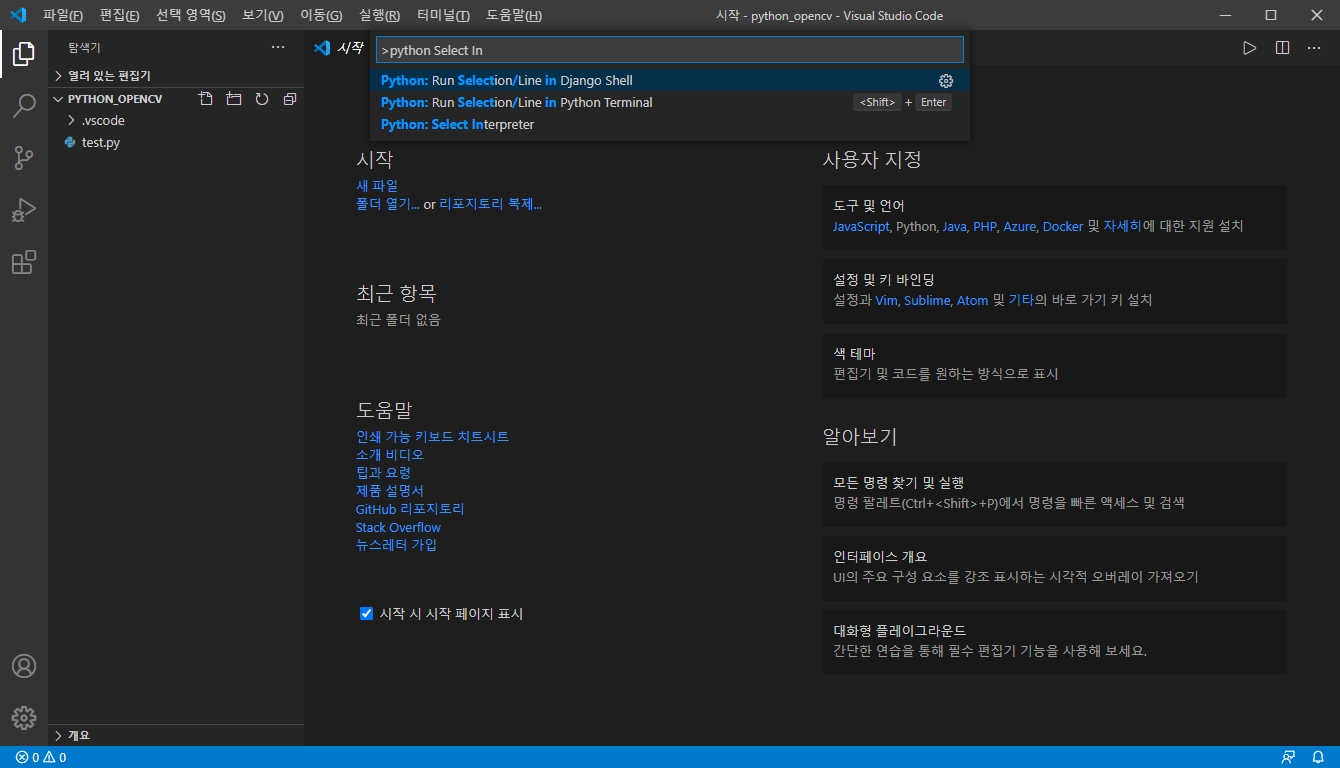Open the 도움말(H) menu

tap(514, 15)
